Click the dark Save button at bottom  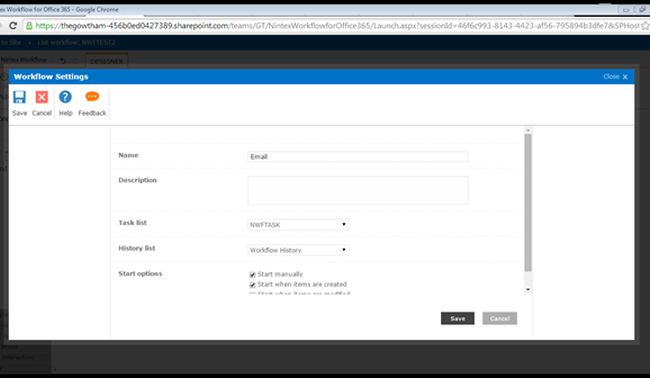click(458, 318)
